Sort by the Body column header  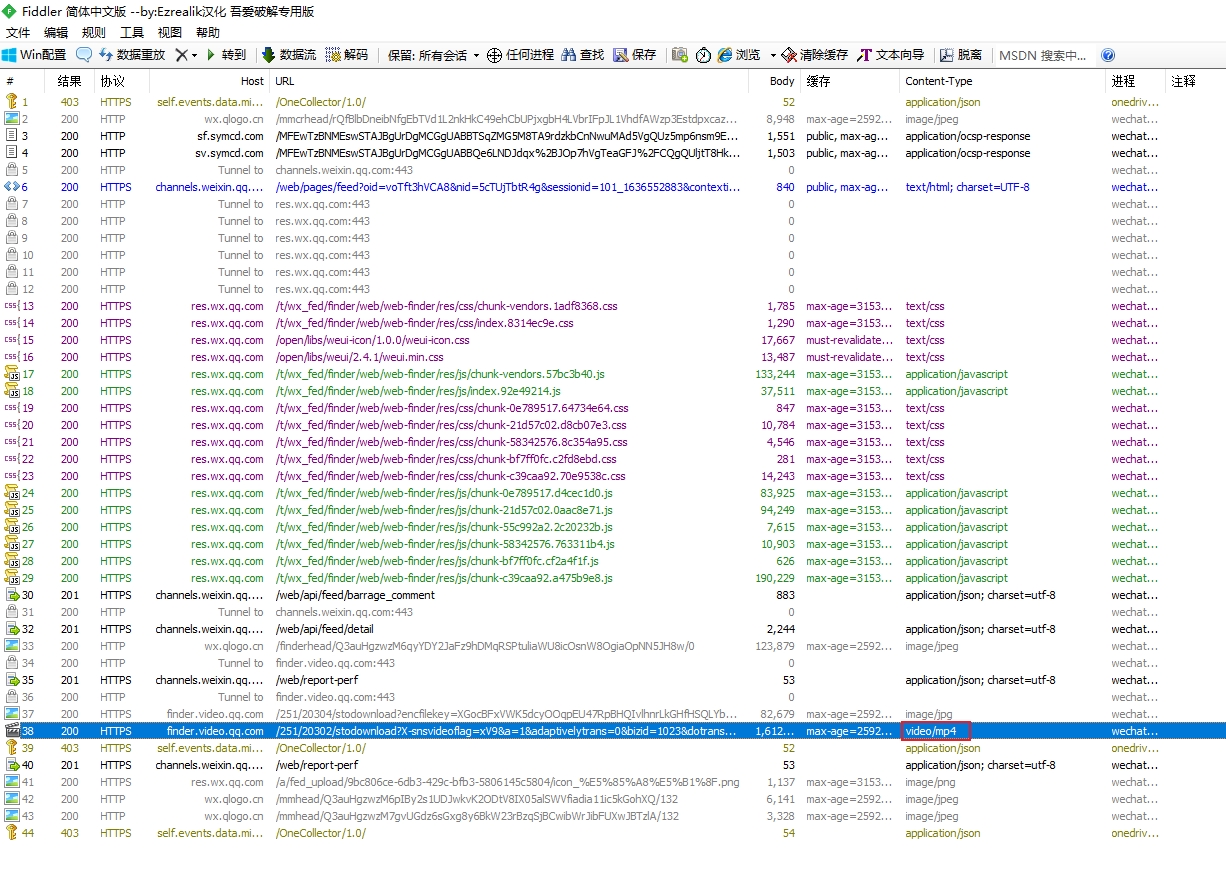[x=782, y=81]
